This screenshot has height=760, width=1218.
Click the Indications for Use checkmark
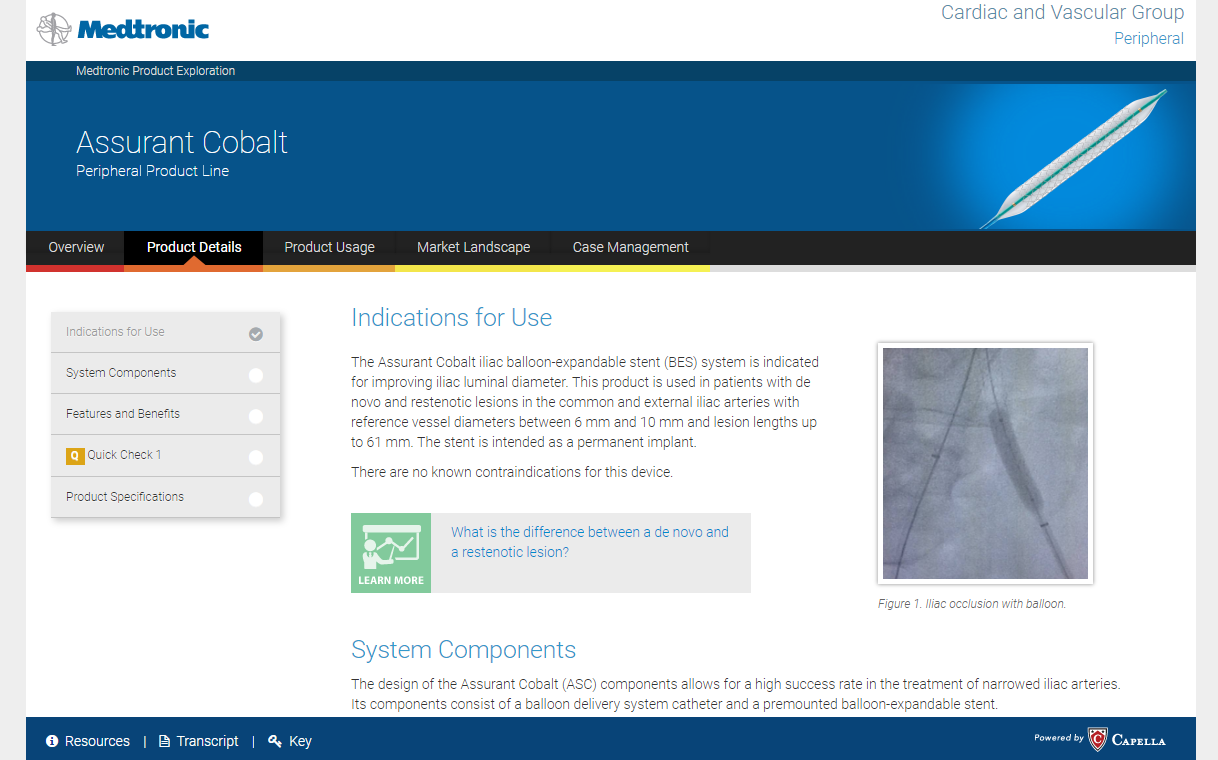pyautogui.click(x=256, y=334)
